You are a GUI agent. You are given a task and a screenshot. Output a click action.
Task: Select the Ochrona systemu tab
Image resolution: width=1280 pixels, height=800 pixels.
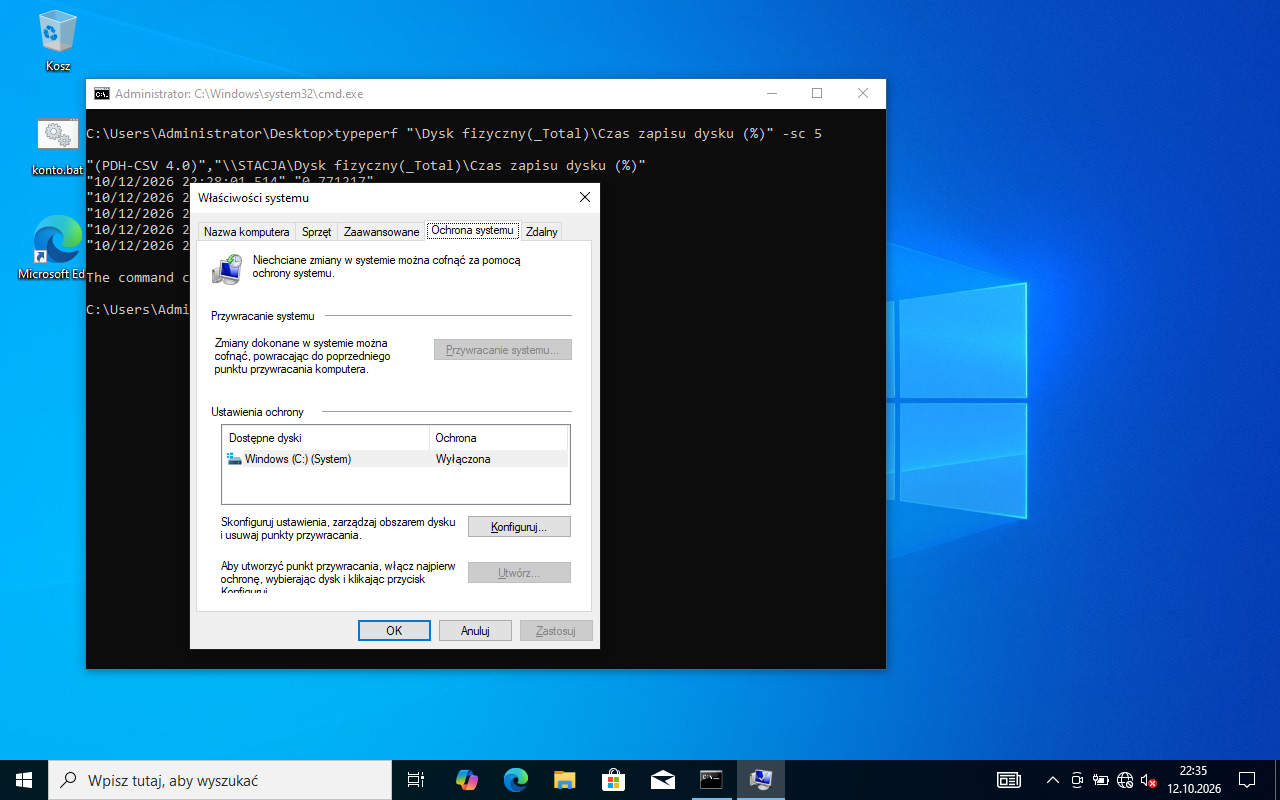pyautogui.click(x=472, y=230)
